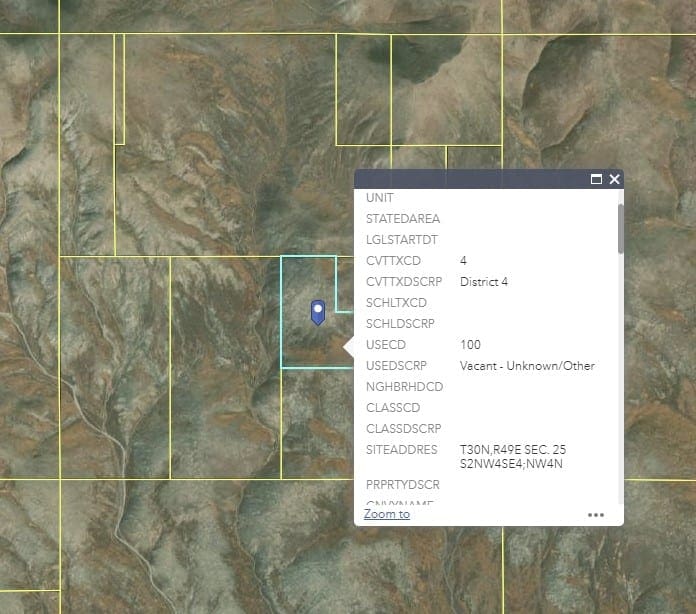Click the popup vertical scrollbar
696x614 pixels.
point(621,229)
